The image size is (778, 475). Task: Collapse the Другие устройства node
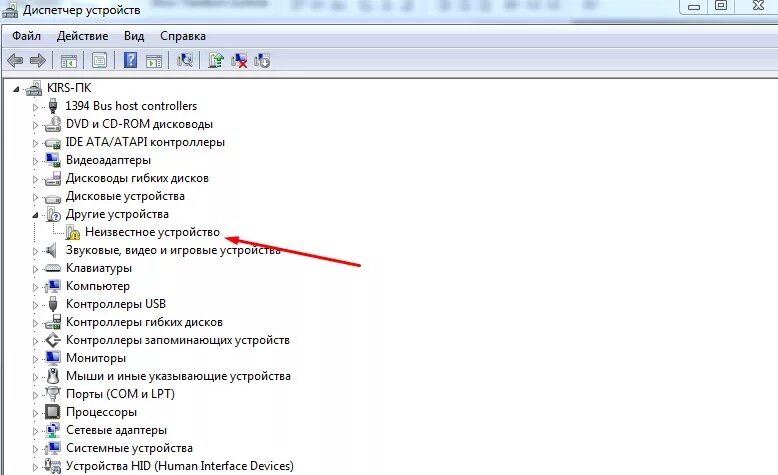click(35, 215)
